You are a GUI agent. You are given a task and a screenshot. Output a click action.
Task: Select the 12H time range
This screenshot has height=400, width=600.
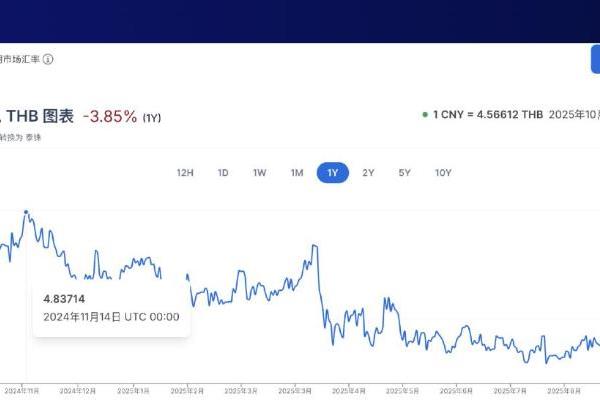coord(185,173)
